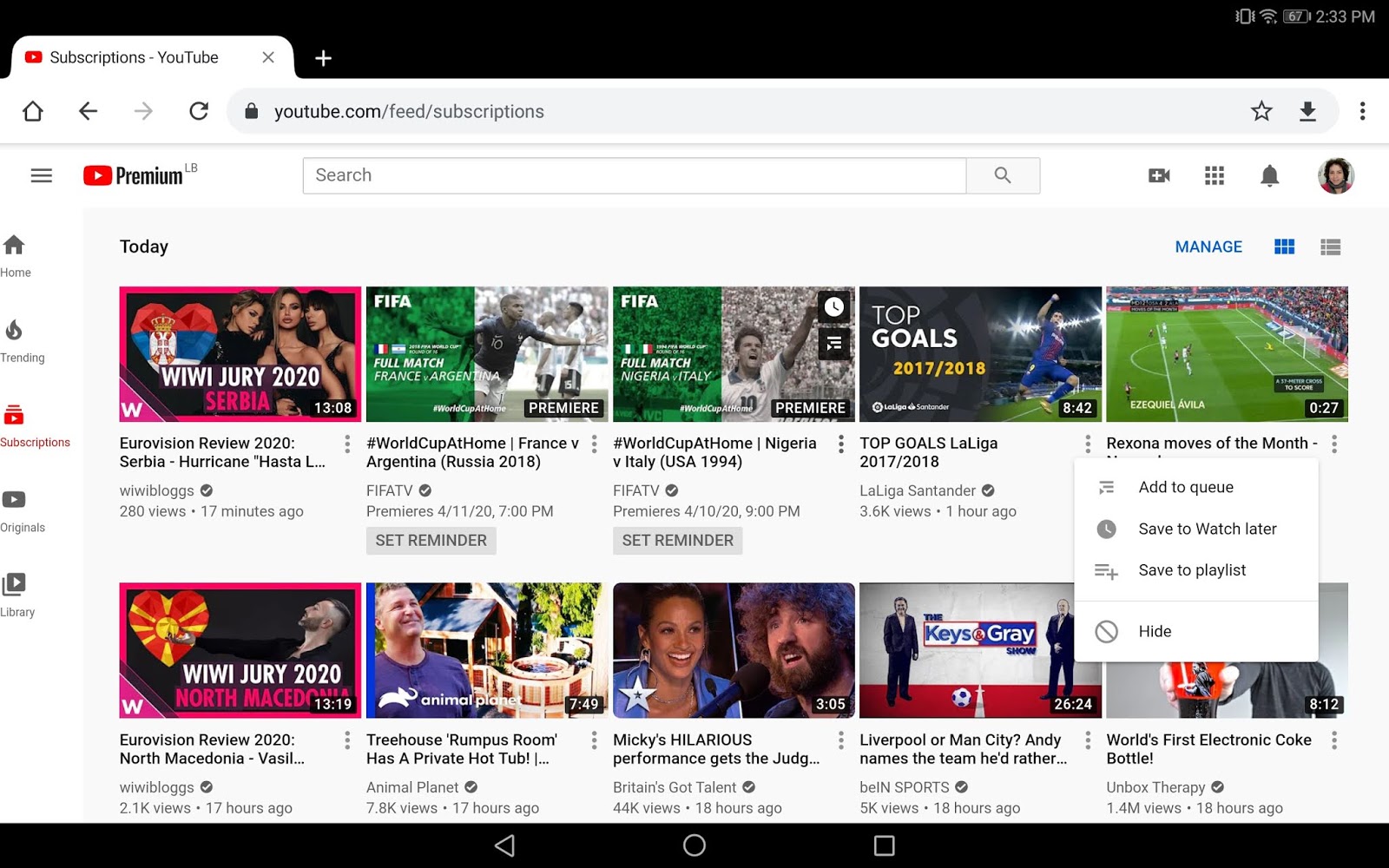Switch to list view layout
This screenshot has height=868, width=1389.
click(x=1330, y=247)
